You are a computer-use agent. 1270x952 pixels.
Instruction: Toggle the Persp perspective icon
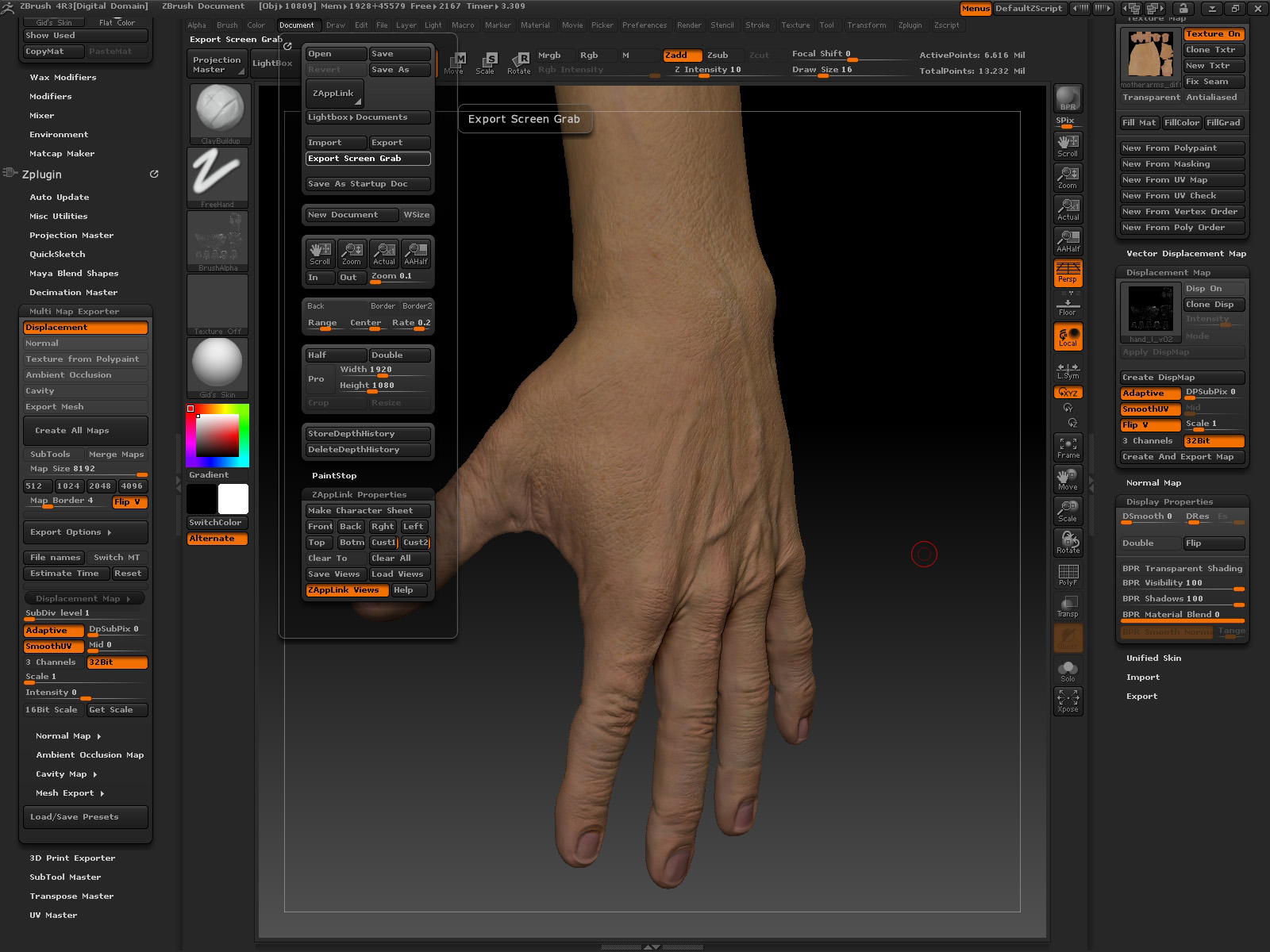[x=1068, y=272]
